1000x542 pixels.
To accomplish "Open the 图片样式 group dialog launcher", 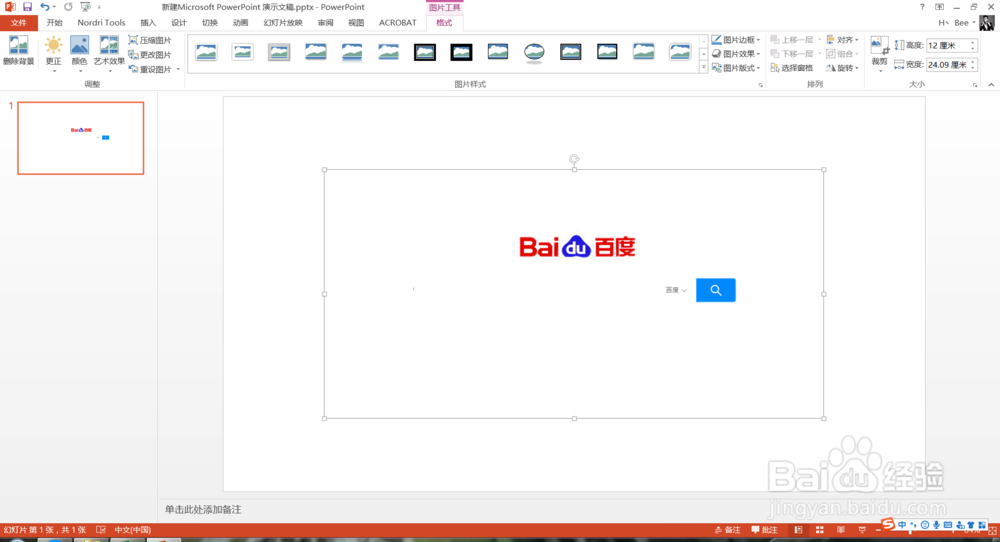I will point(760,85).
